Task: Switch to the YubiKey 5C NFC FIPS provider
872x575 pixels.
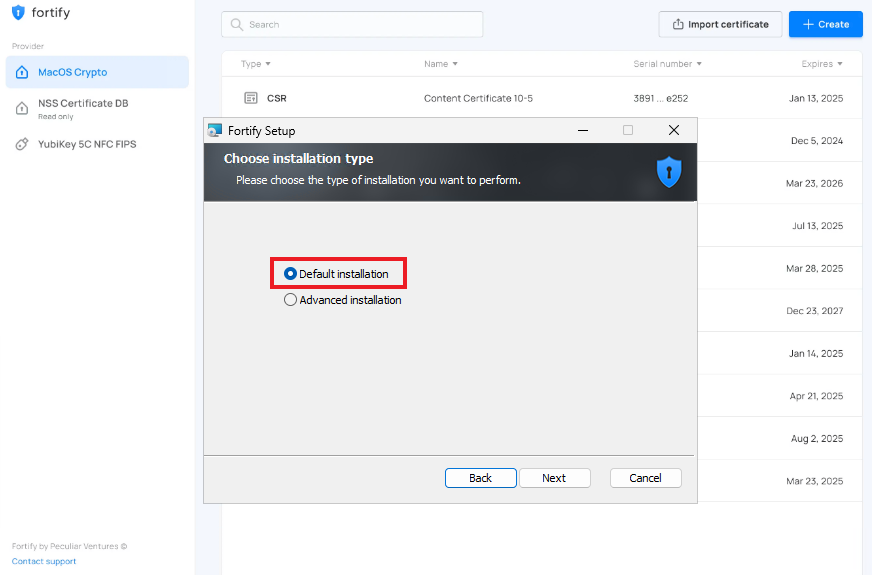Action: coord(87,144)
